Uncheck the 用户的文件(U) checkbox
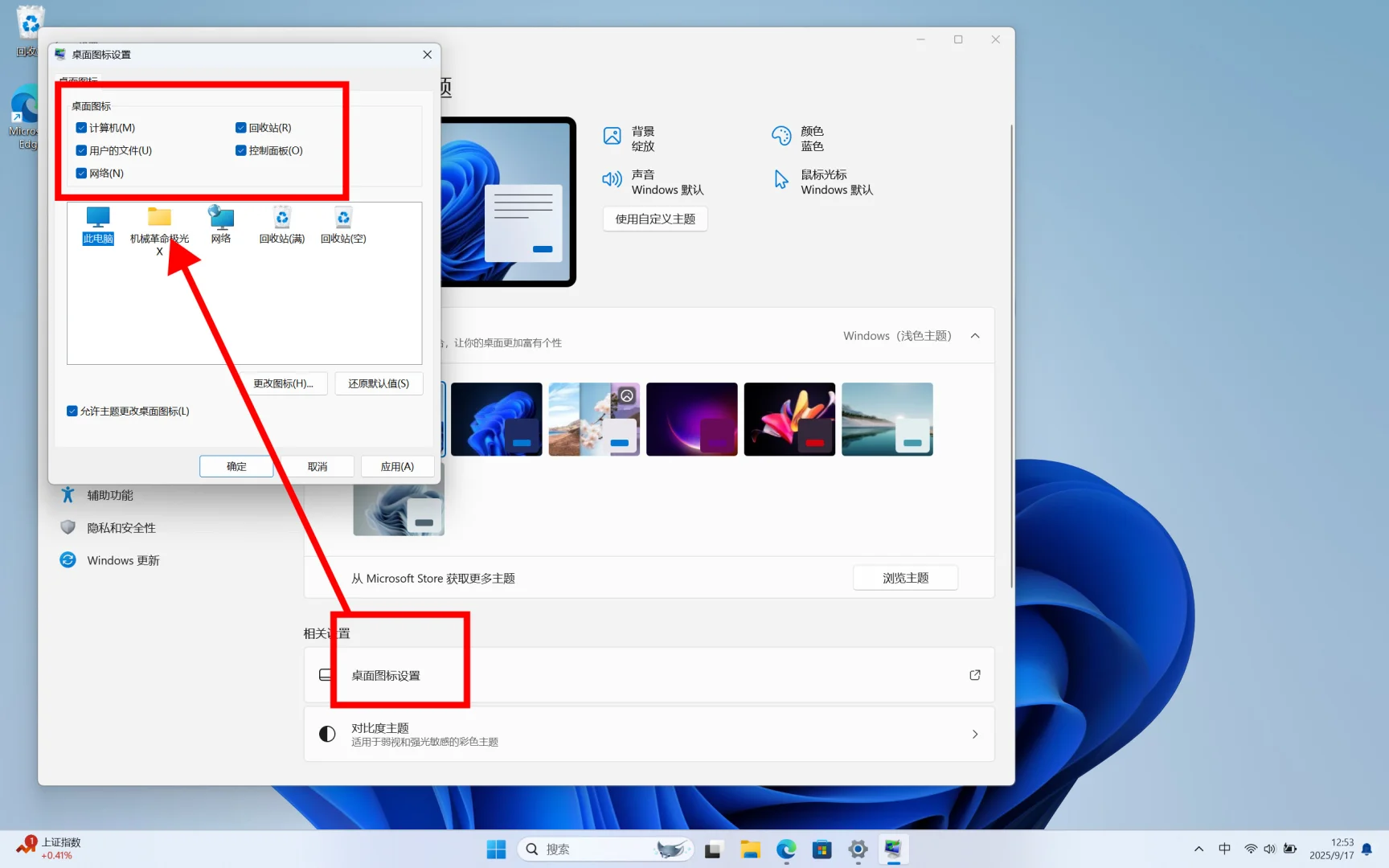This screenshot has height=868, width=1389. pos(81,150)
